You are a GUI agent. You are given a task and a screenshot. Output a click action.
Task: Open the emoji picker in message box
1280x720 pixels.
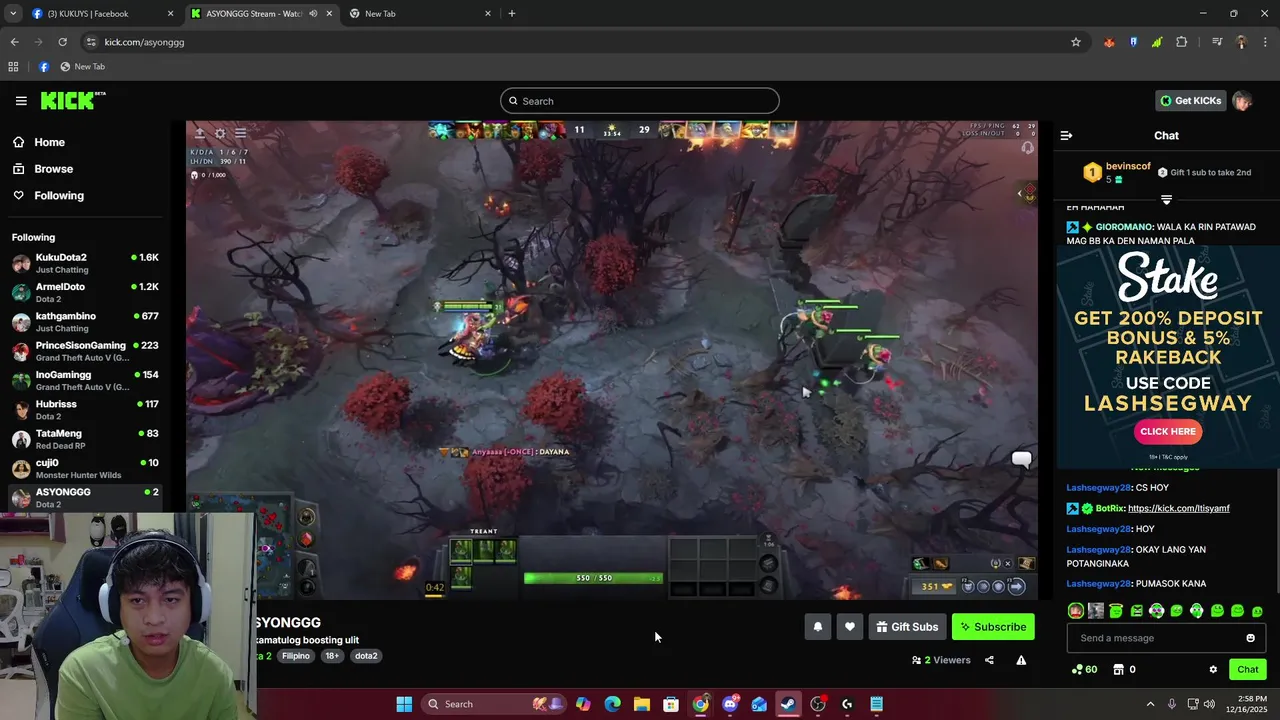point(1250,638)
